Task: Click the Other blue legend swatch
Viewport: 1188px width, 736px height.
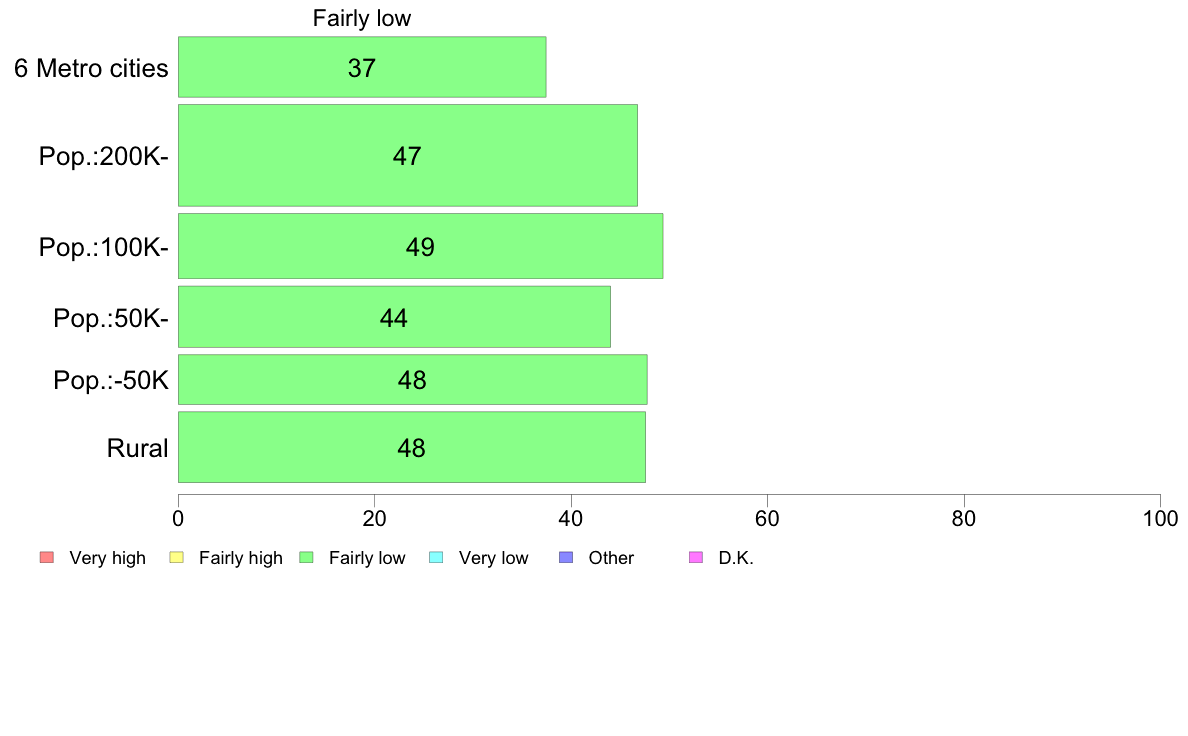Action: (x=566, y=557)
